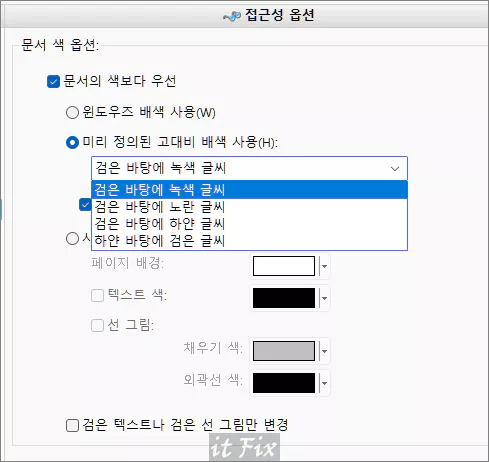489x462 pixels.
Task: Choose 검은 바탕에 하얀 글씨 from the list
Action: tap(249, 223)
